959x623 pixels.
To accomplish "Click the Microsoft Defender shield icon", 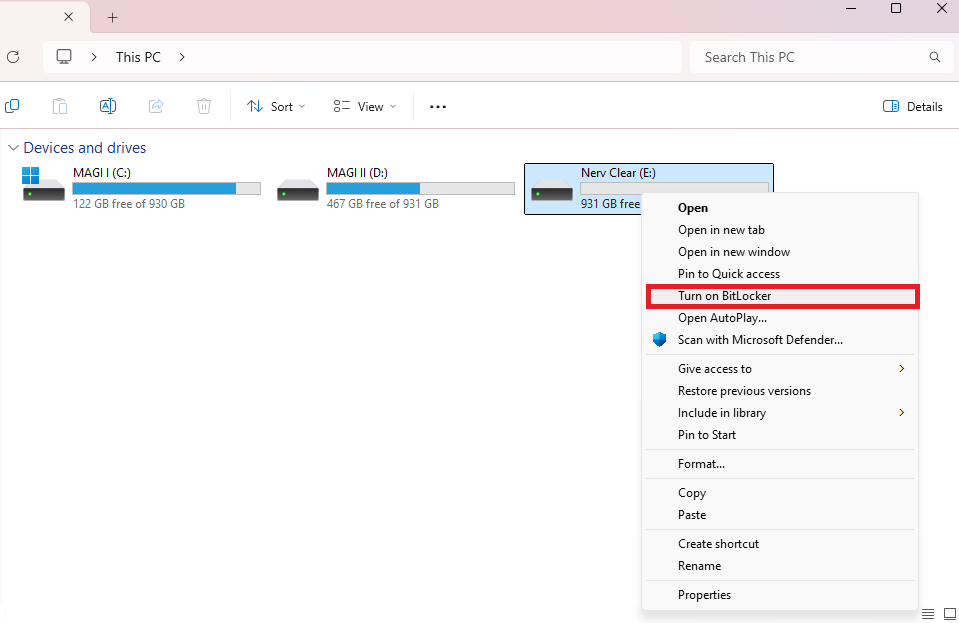I will (659, 339).
